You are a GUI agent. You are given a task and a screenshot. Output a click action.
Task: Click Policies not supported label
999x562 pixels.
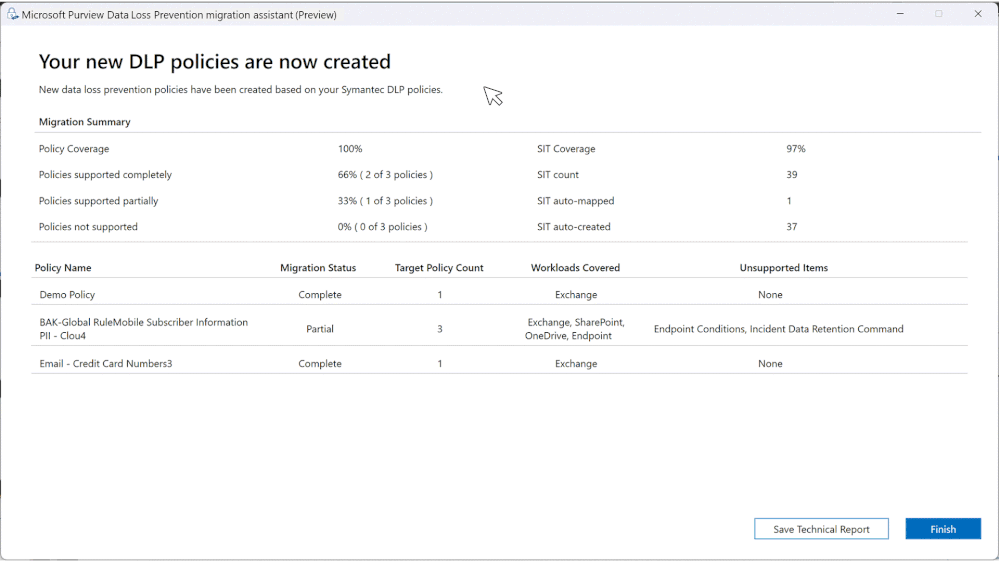pos(88,227)
